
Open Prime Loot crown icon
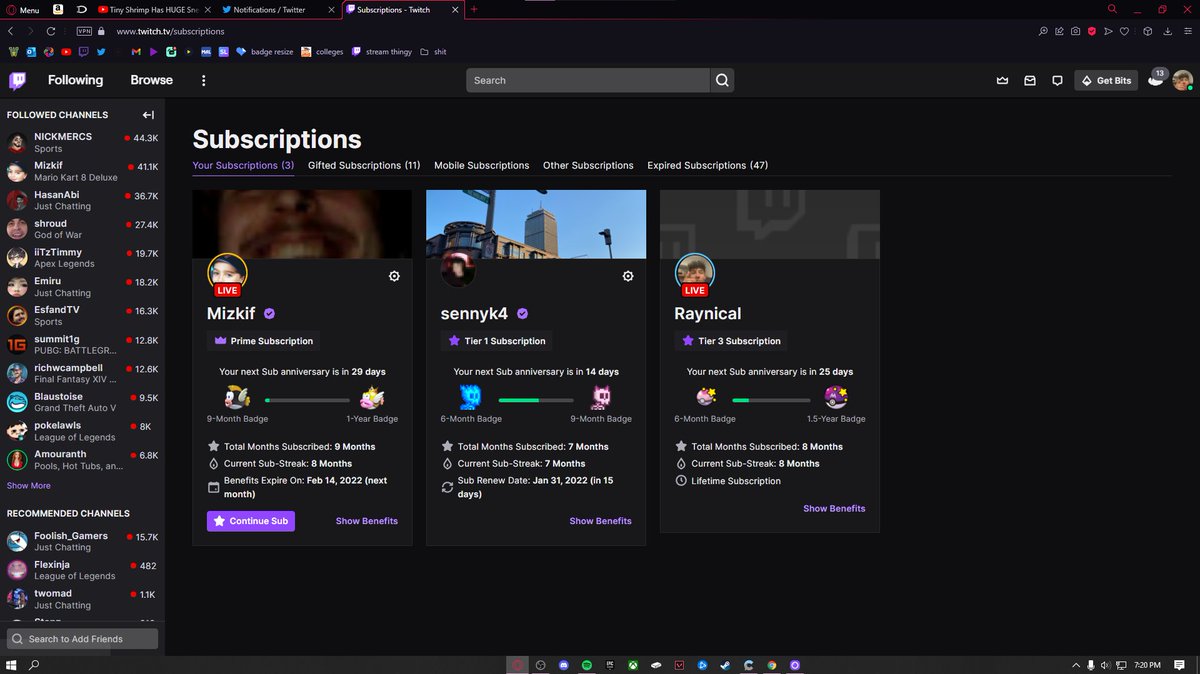click(1003, 81)
